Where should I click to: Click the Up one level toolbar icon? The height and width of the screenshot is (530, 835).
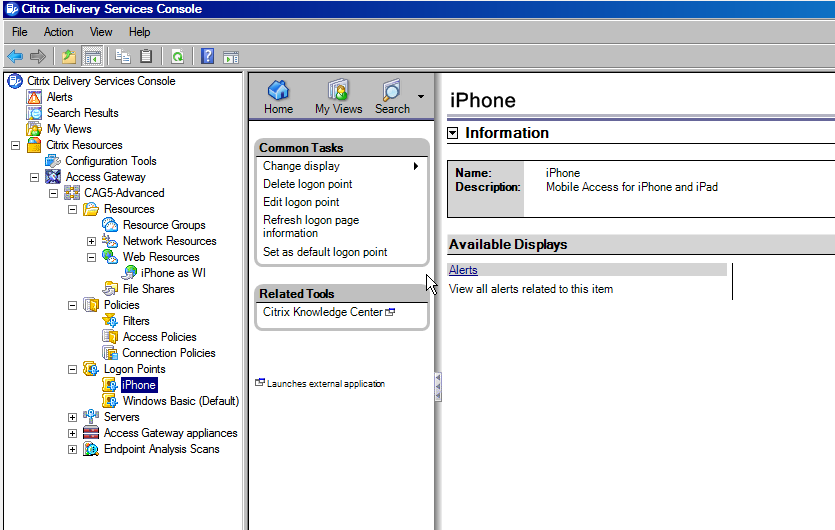tap(69, 56)
